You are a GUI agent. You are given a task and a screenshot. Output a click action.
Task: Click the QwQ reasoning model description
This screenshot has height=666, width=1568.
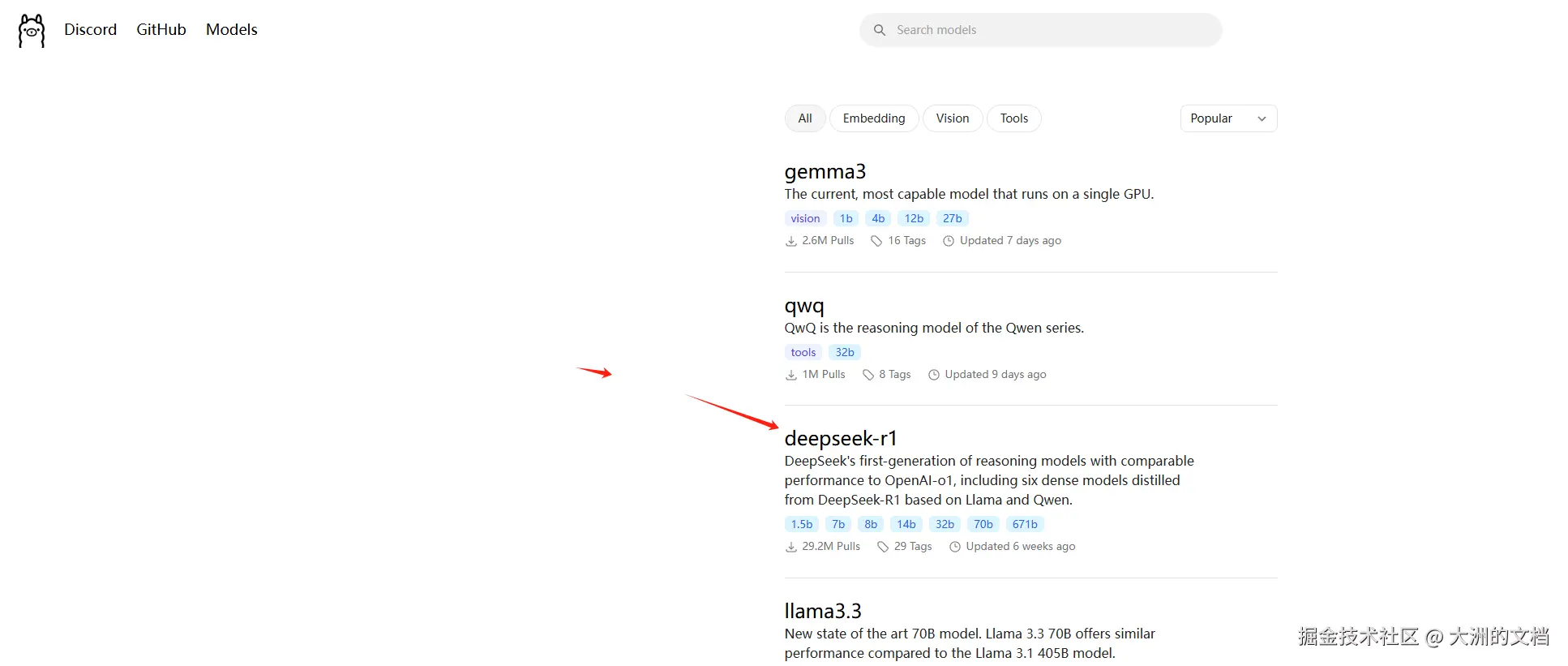[934, 329]
